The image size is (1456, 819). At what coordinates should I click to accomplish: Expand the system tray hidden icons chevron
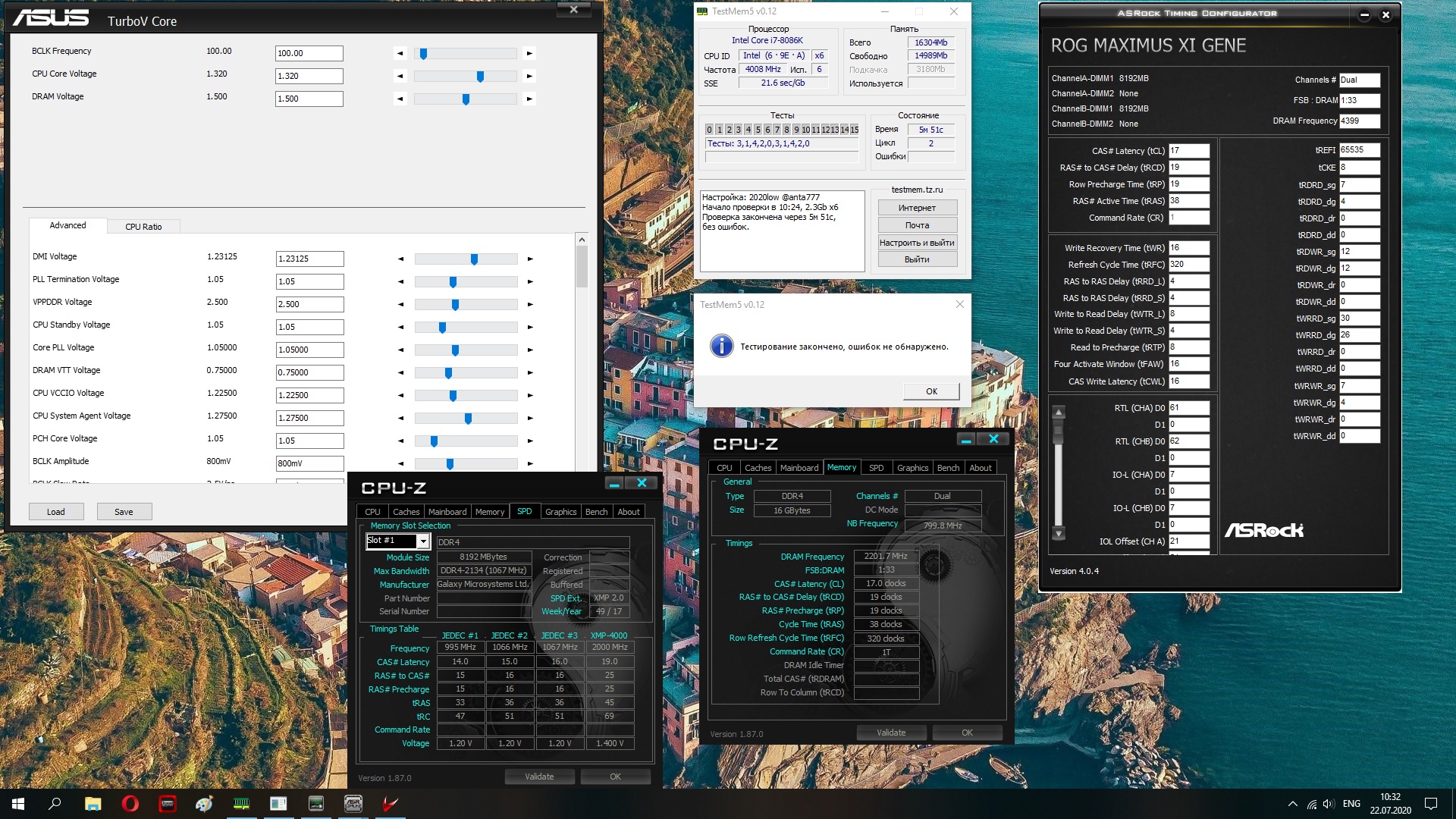pos(1292,804)
